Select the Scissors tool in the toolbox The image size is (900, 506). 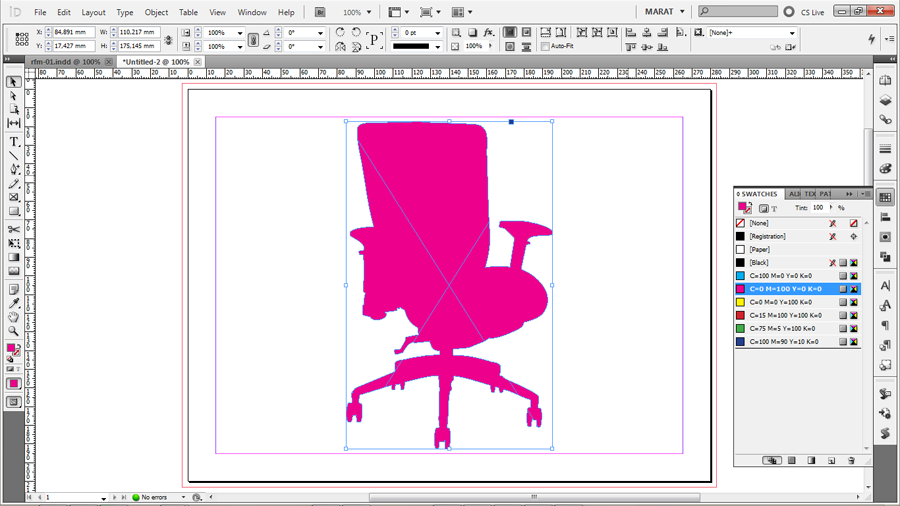coord(14,230)
